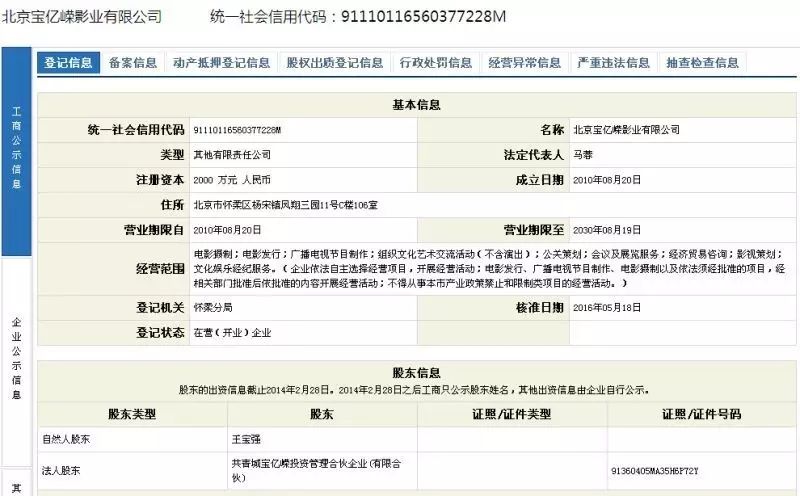Click the 股东 column header

point(322,414)
